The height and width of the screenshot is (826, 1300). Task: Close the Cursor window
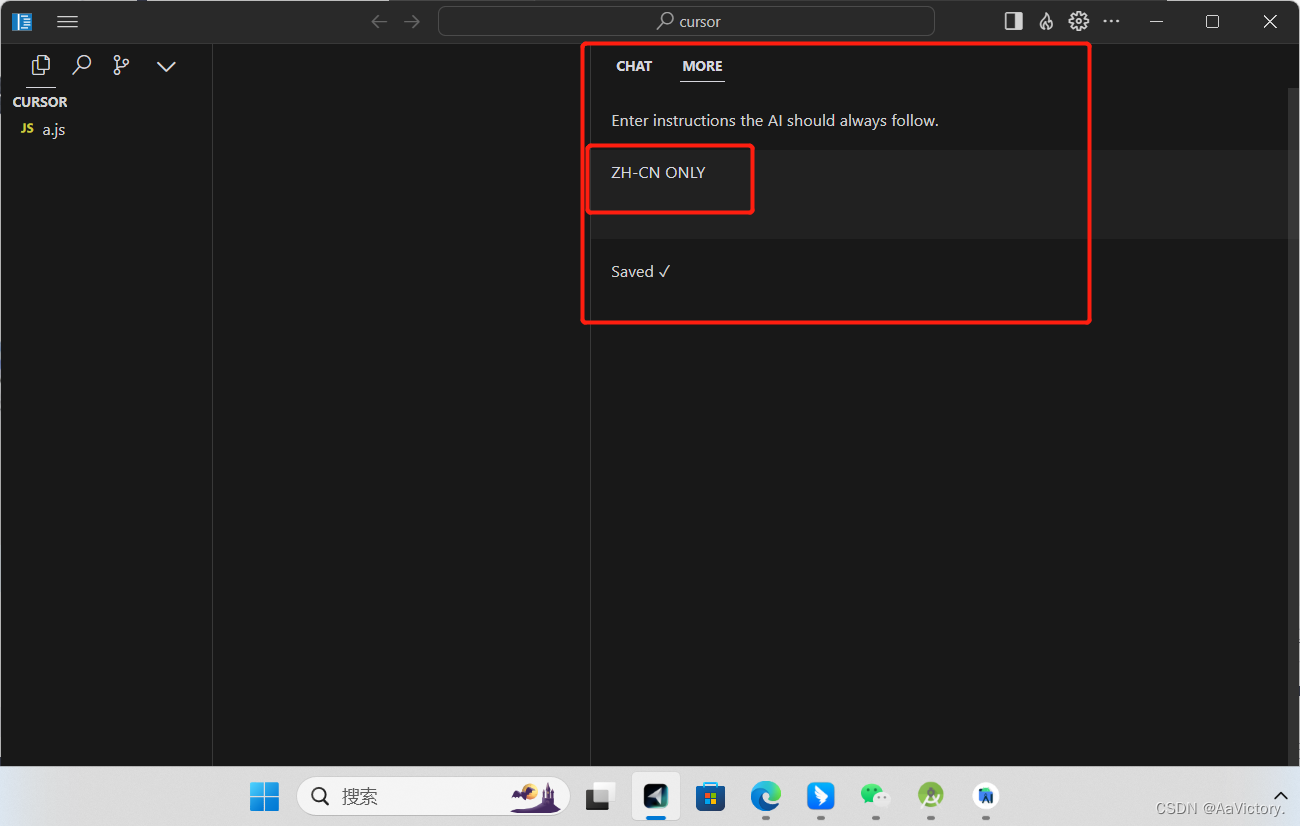(1270, 21)
